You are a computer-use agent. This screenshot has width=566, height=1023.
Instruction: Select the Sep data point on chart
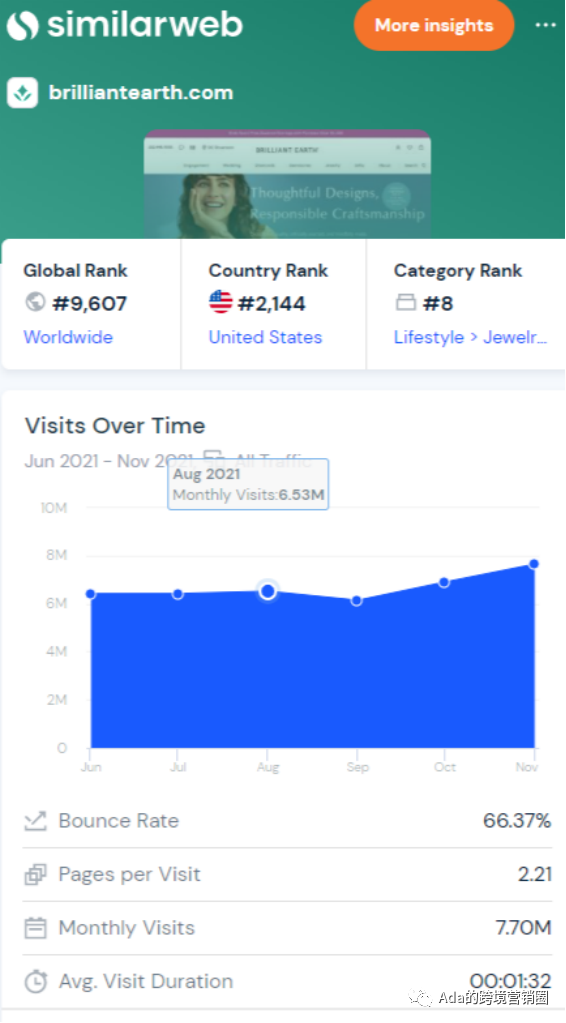coord(357,600)
